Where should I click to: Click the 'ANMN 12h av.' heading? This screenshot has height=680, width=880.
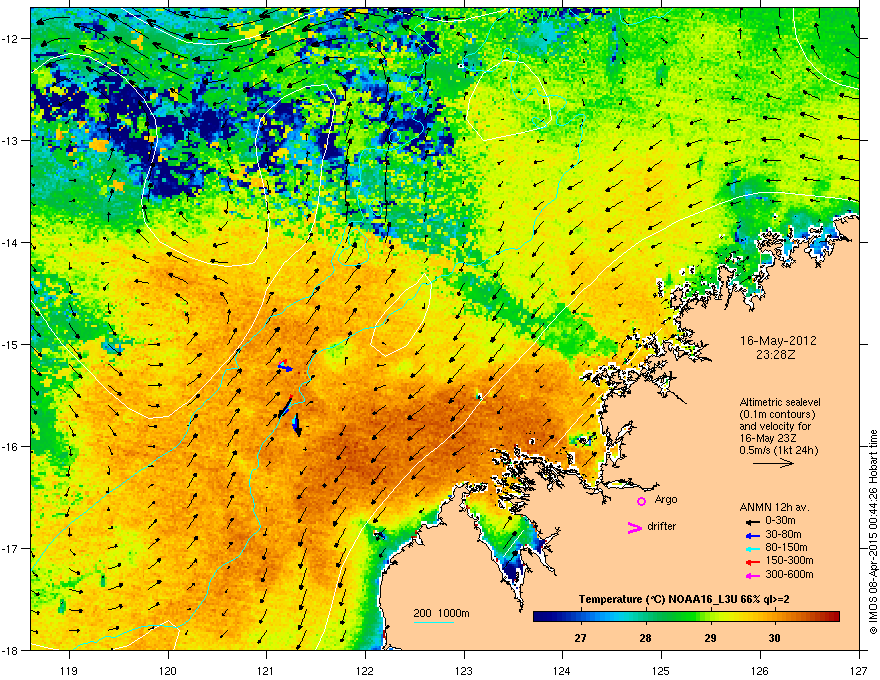[774, 508]
